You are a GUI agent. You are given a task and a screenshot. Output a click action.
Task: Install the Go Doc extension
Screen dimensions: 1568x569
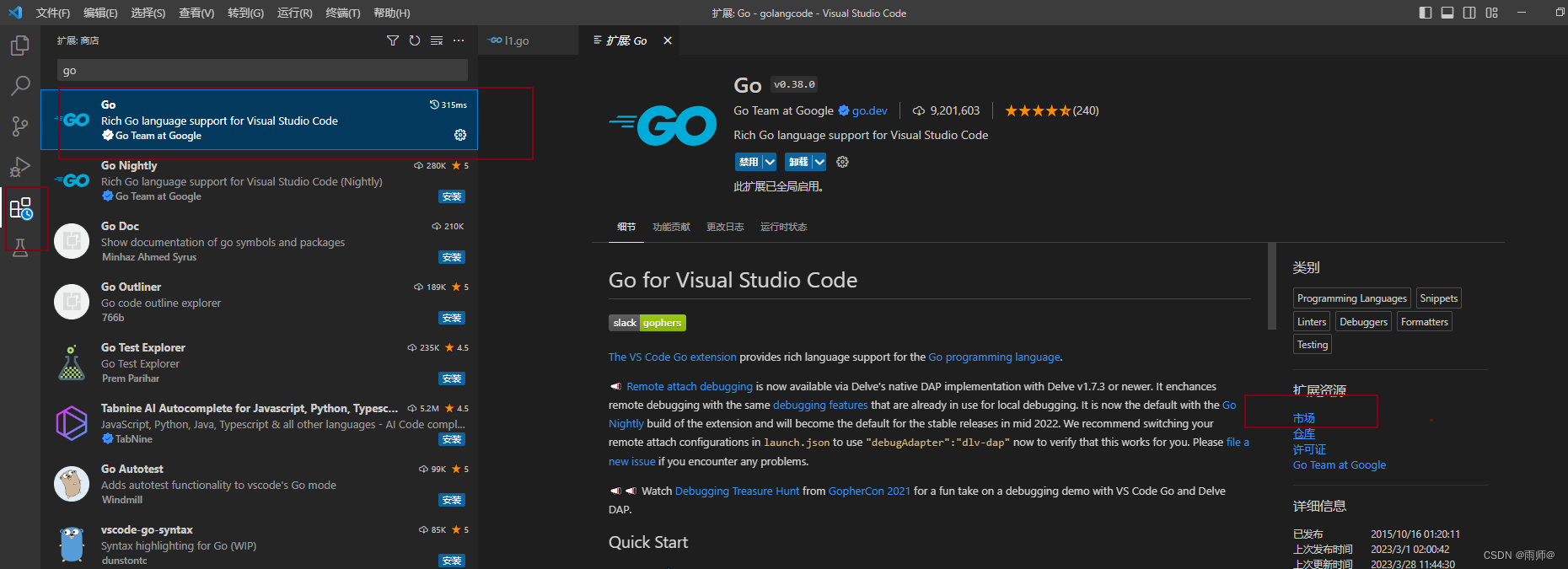(452, 257)
